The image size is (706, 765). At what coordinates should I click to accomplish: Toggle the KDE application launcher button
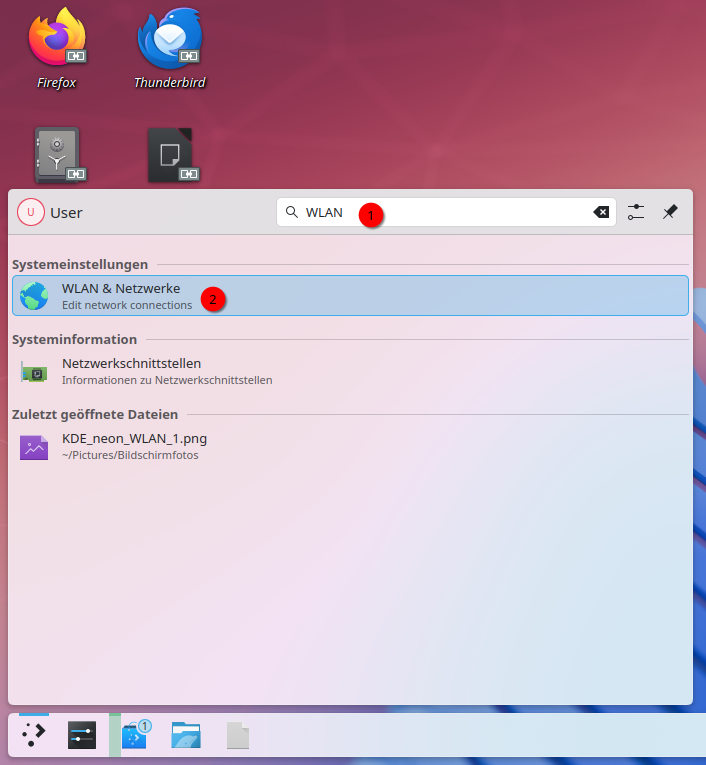tap(34, 736)
